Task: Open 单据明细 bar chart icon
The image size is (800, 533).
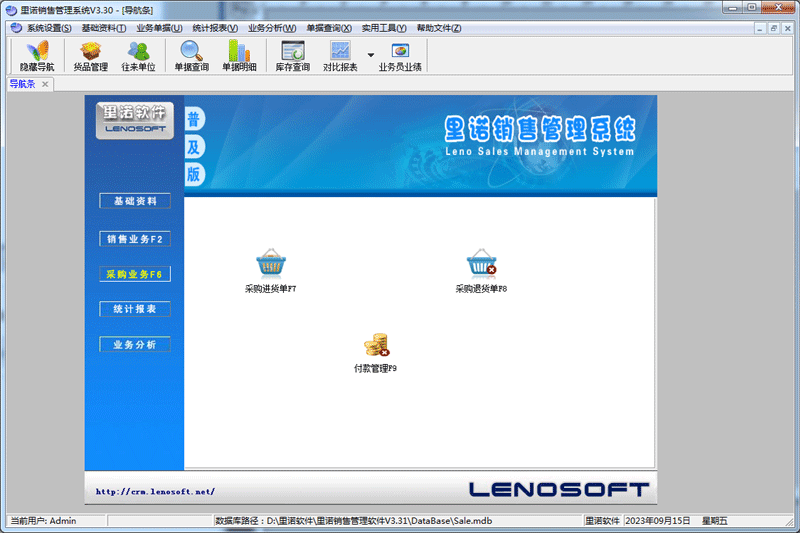Action: [x=239, y=56]
